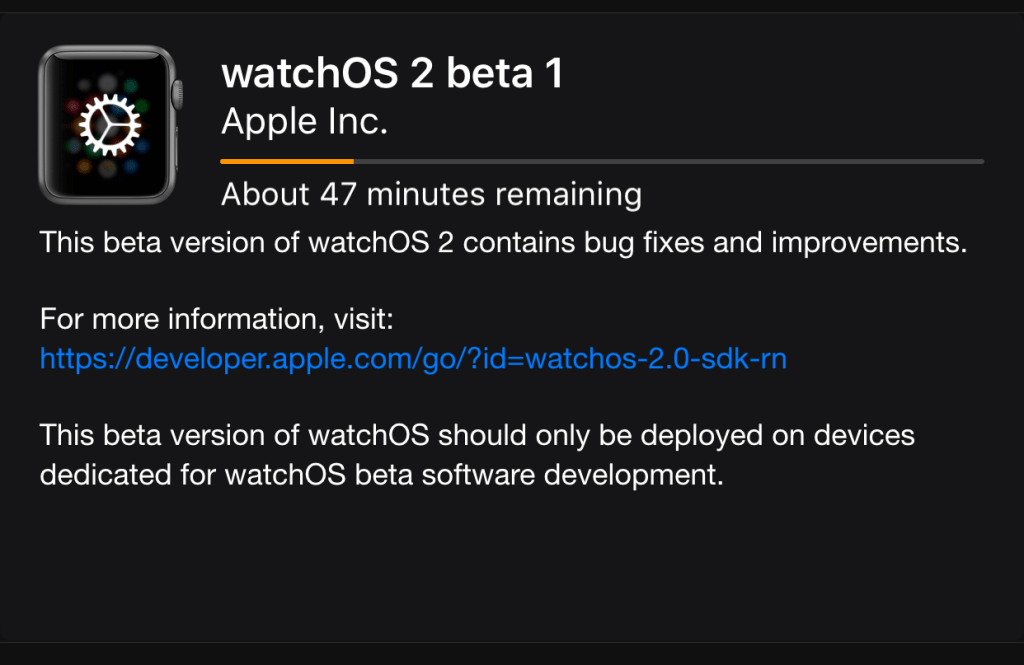Open the developer.apple.com release notes link
The width and height of the screenshot is (1024, 665).
point(413,357)
